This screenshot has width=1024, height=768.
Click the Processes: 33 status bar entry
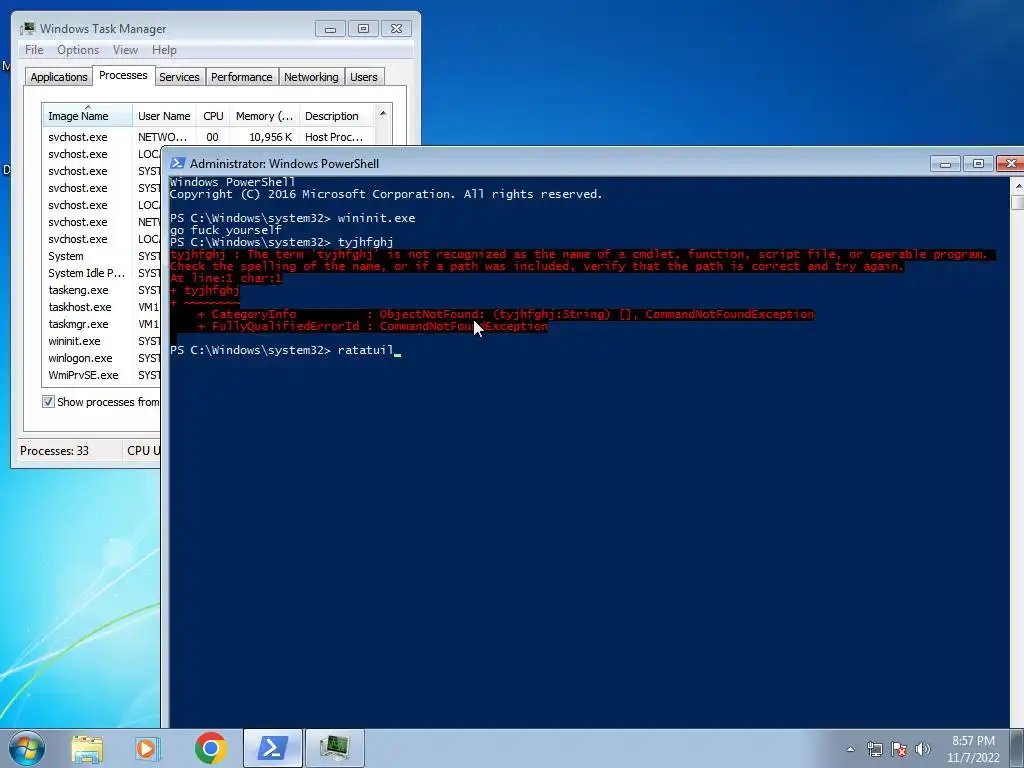[x=54, y=451]
